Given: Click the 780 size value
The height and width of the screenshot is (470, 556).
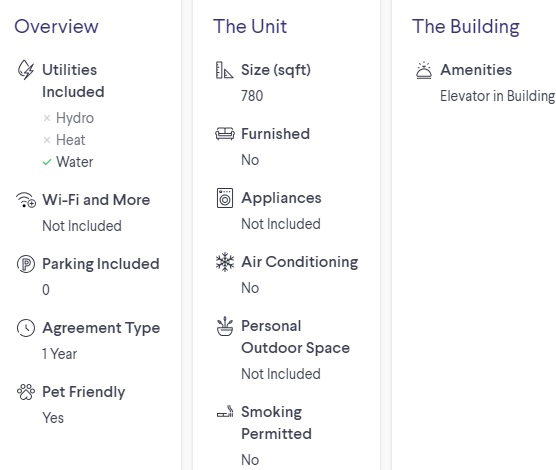Looking at the screenshot, I should point(252,96).
